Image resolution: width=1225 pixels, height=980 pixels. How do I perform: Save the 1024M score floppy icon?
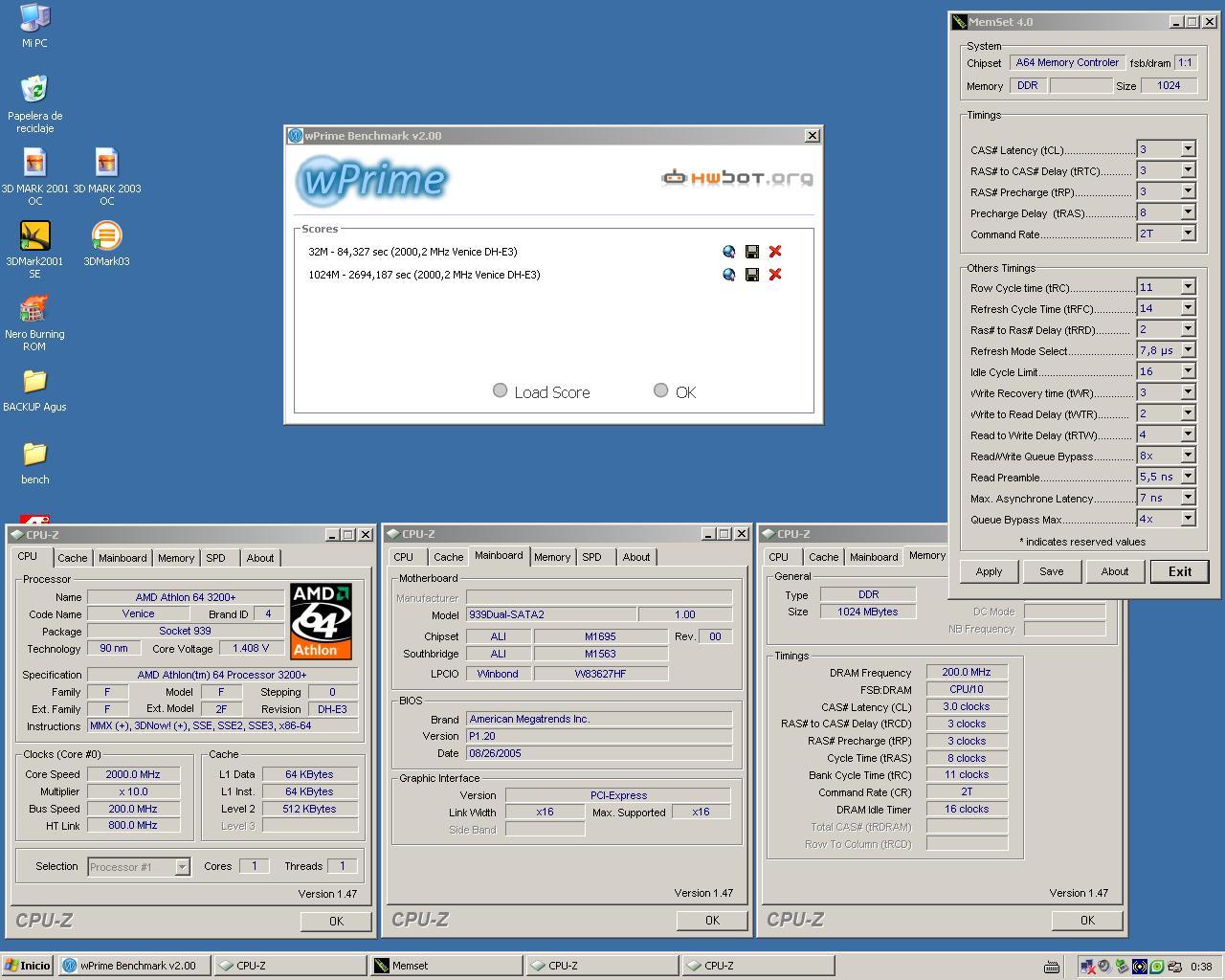pyautogui.click(x=752, y=275)
